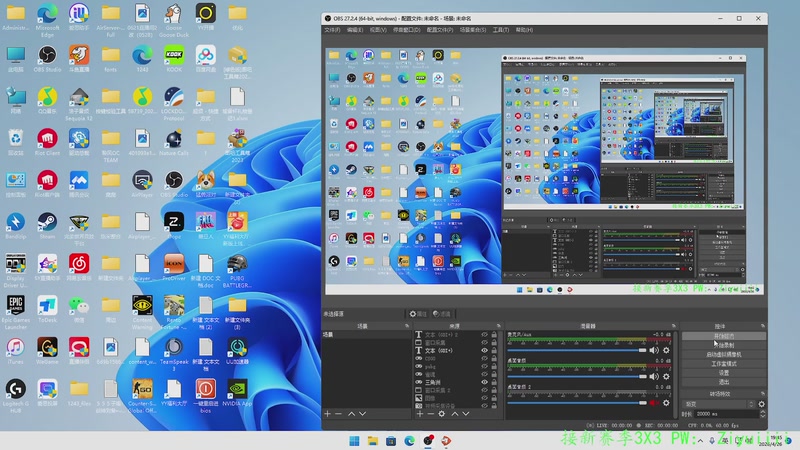
Task: Open the 帮助(H) menu in OBS
Action: [524, 30]
